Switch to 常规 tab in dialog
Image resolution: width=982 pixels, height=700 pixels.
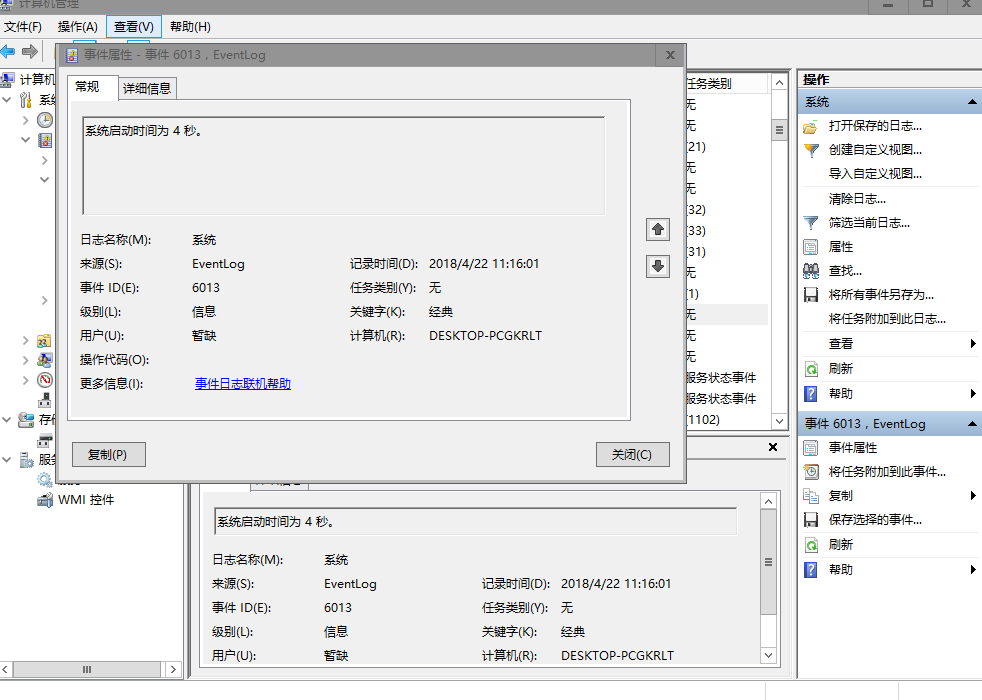tap(92, 87)
